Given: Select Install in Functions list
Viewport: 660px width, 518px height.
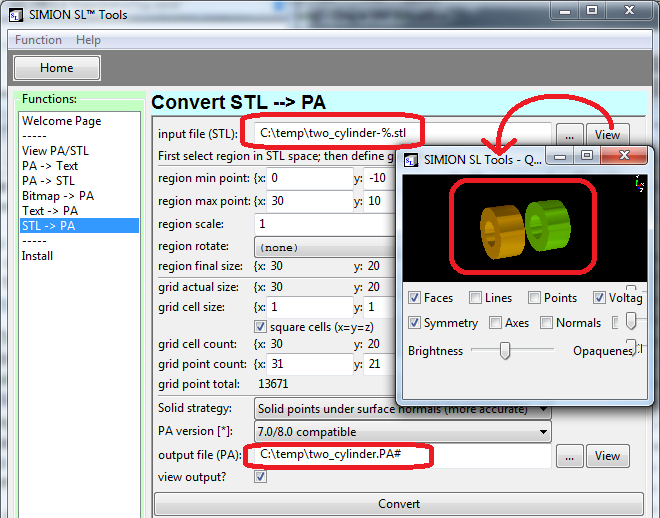Looking at the screenshot, I should pyautogui.click(x=37, y=256).
